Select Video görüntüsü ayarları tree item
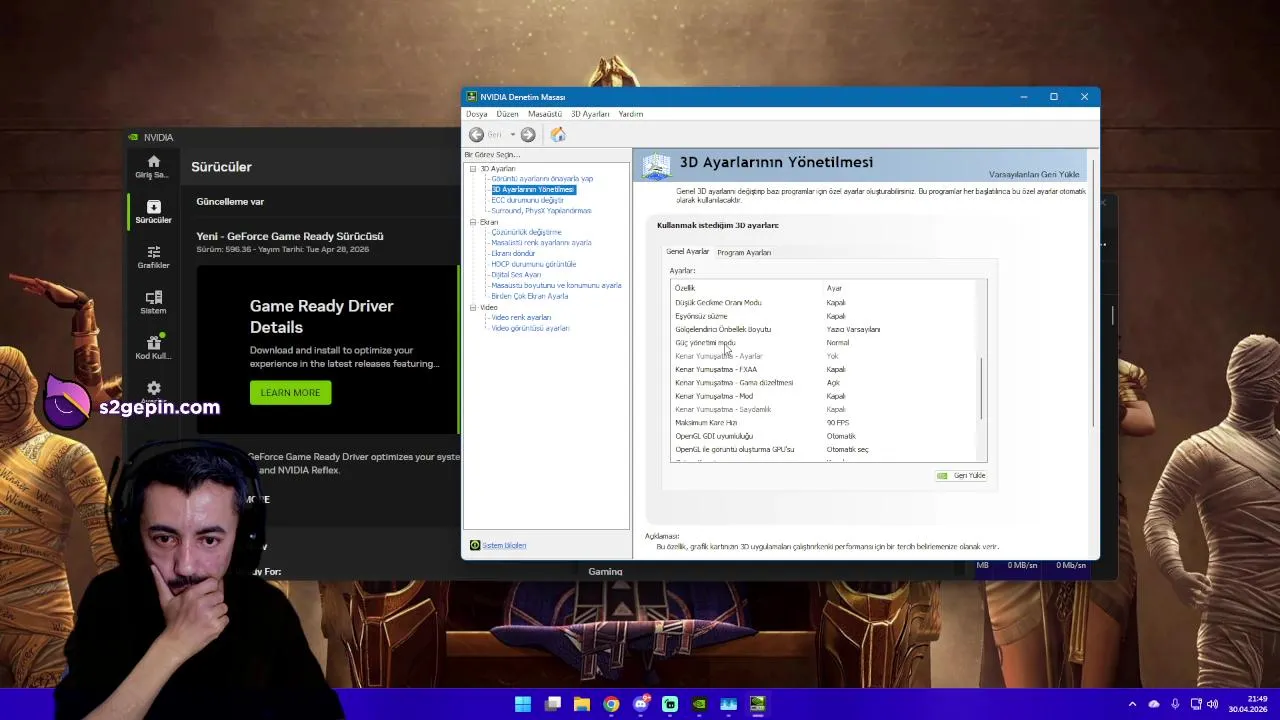The height and width of the screenshot is (720, 1280). (530, 328)
